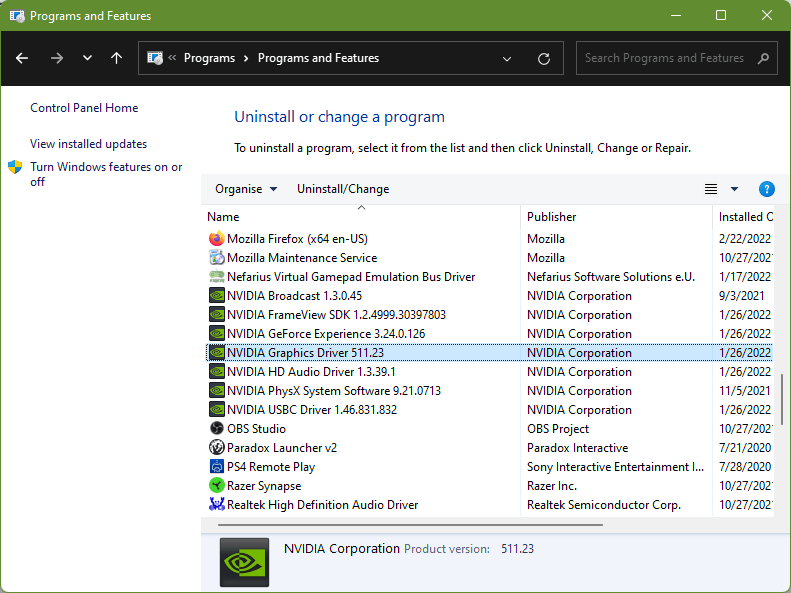Select NVIDIA Broadcast 1.3.0.45 entry
Viewport: 791px width, 593px height.
[294, 295]
